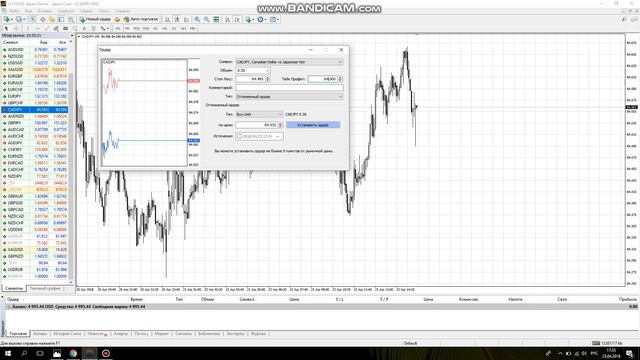640x360 pixels.
Task: Adjust the at-price stepper arrows
Action: click(x=280, y=125)
